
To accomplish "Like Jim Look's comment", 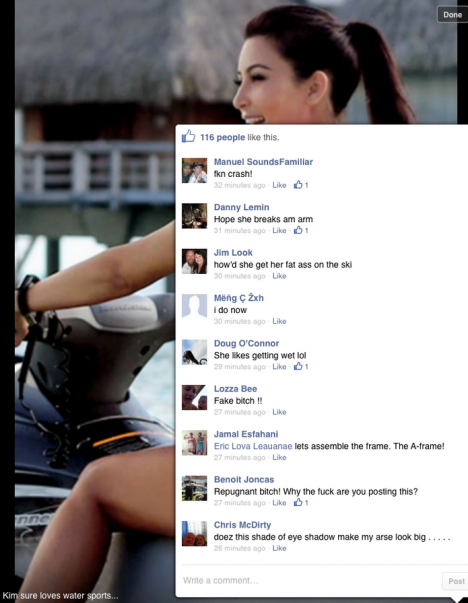I will pos(279,276).
